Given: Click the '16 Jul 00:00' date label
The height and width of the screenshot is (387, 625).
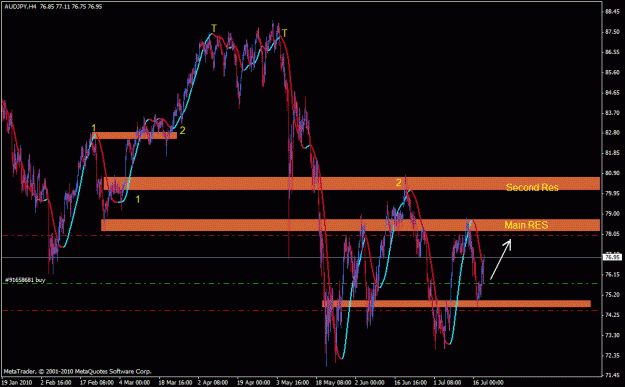Looking at the screenshot, I should coord(488,383).
